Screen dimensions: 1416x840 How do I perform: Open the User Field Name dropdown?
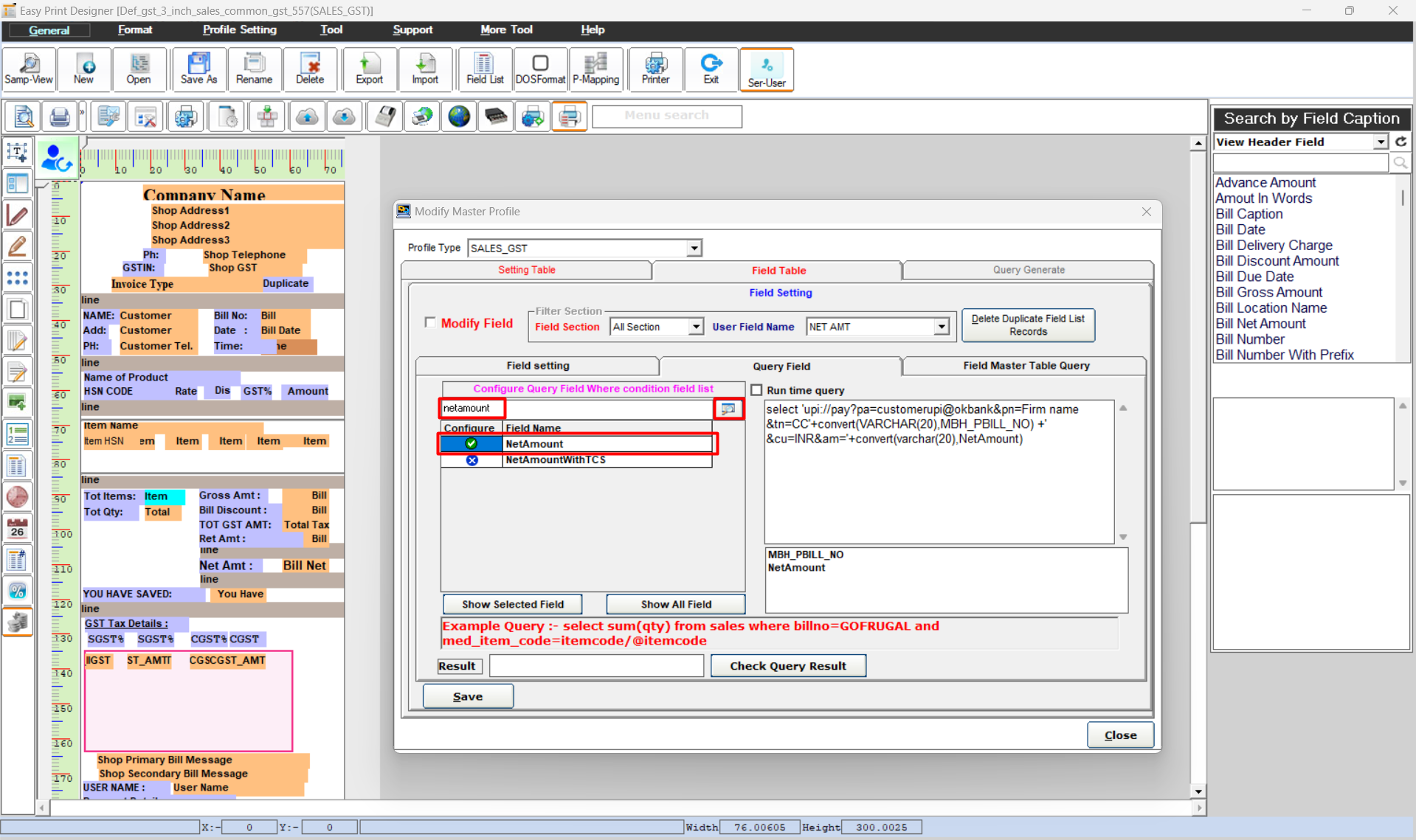pyautogui.click(x=941, y=327)
